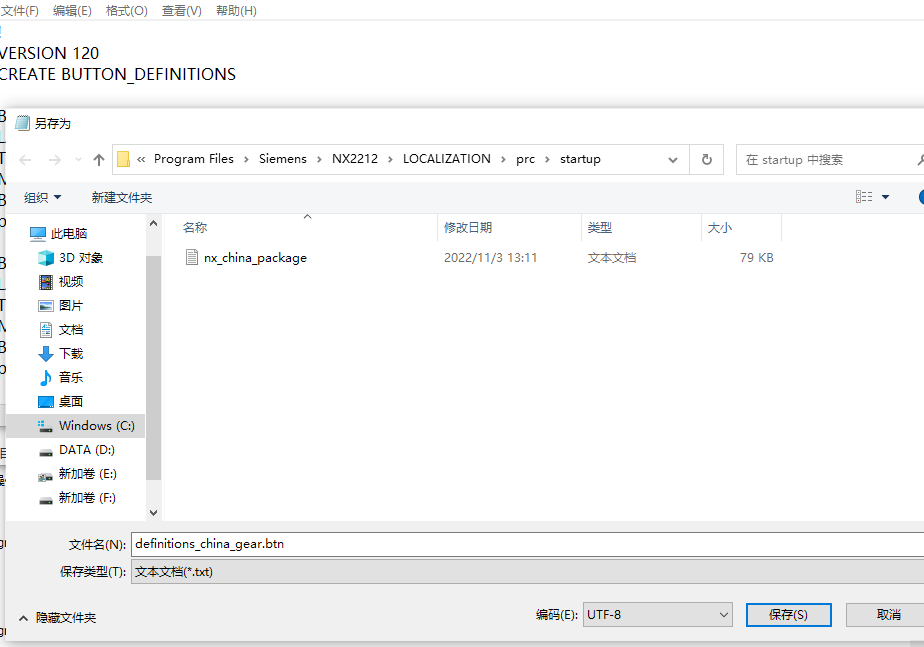Click the Up directory arrow icon
The width and height of the screenshot is (924, 647).
tap(99, 160)
